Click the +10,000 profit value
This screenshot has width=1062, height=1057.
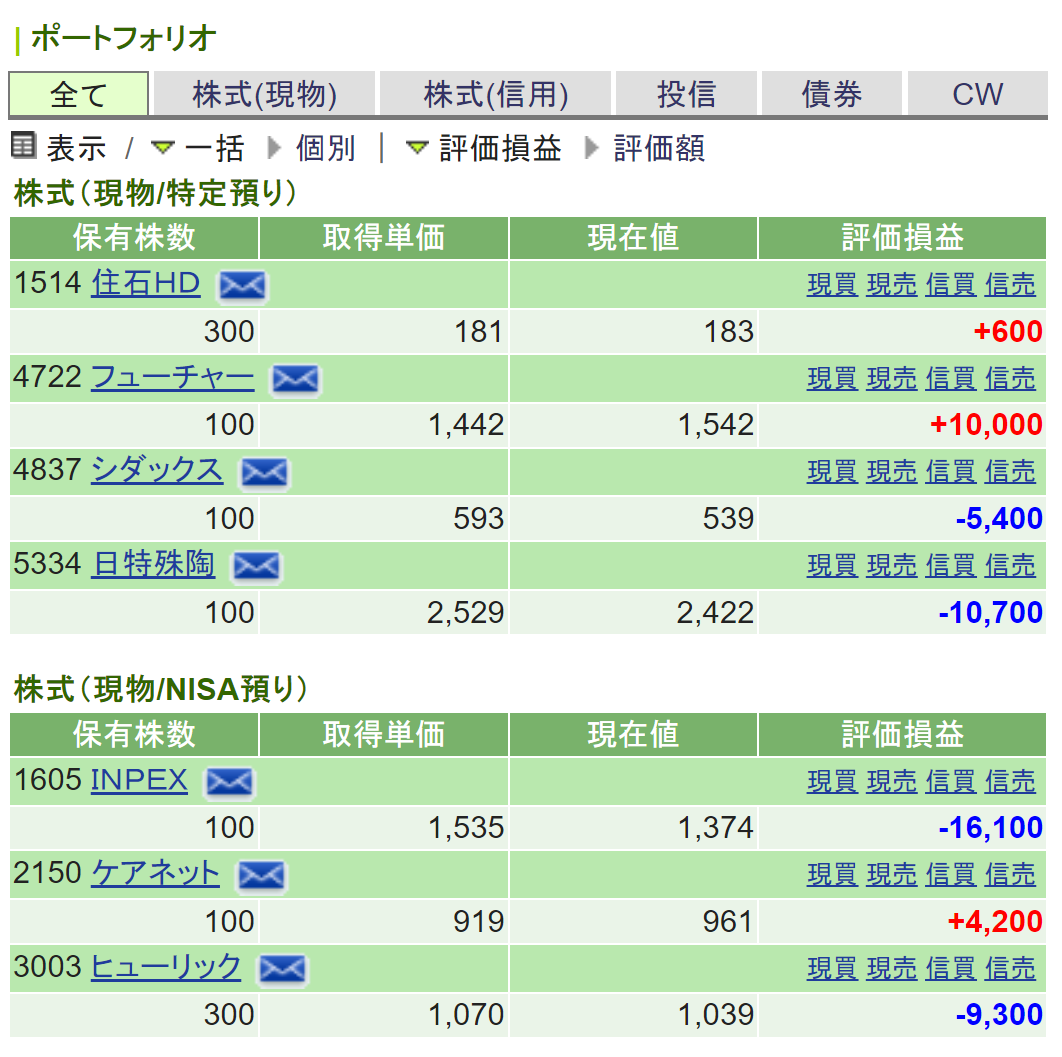[x=986, y=425]
